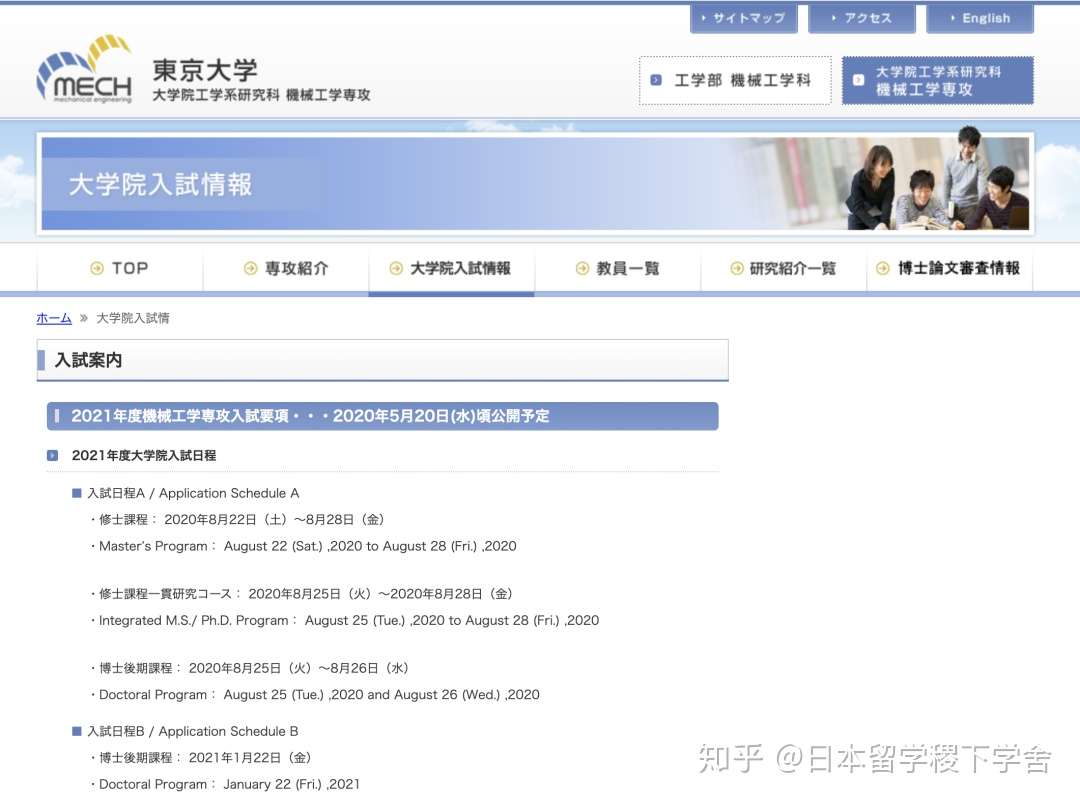Click the 大学院入試情報 banner title
The width and height of the screenshot is (1080, 803).
coord(160,185)
